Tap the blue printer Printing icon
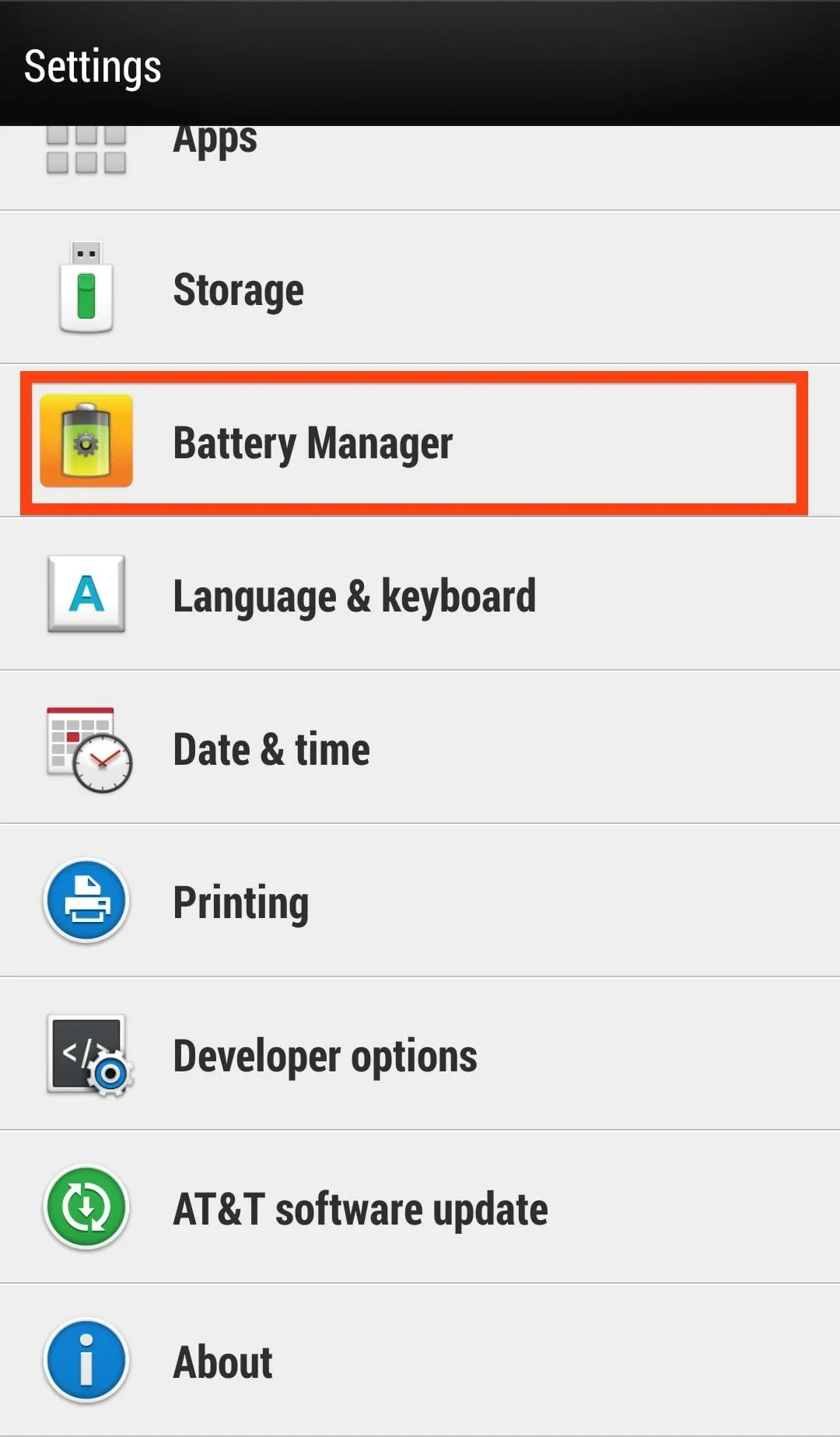Image resolution: width=840 pixels, height=1437 pixels. click(86, 901)
